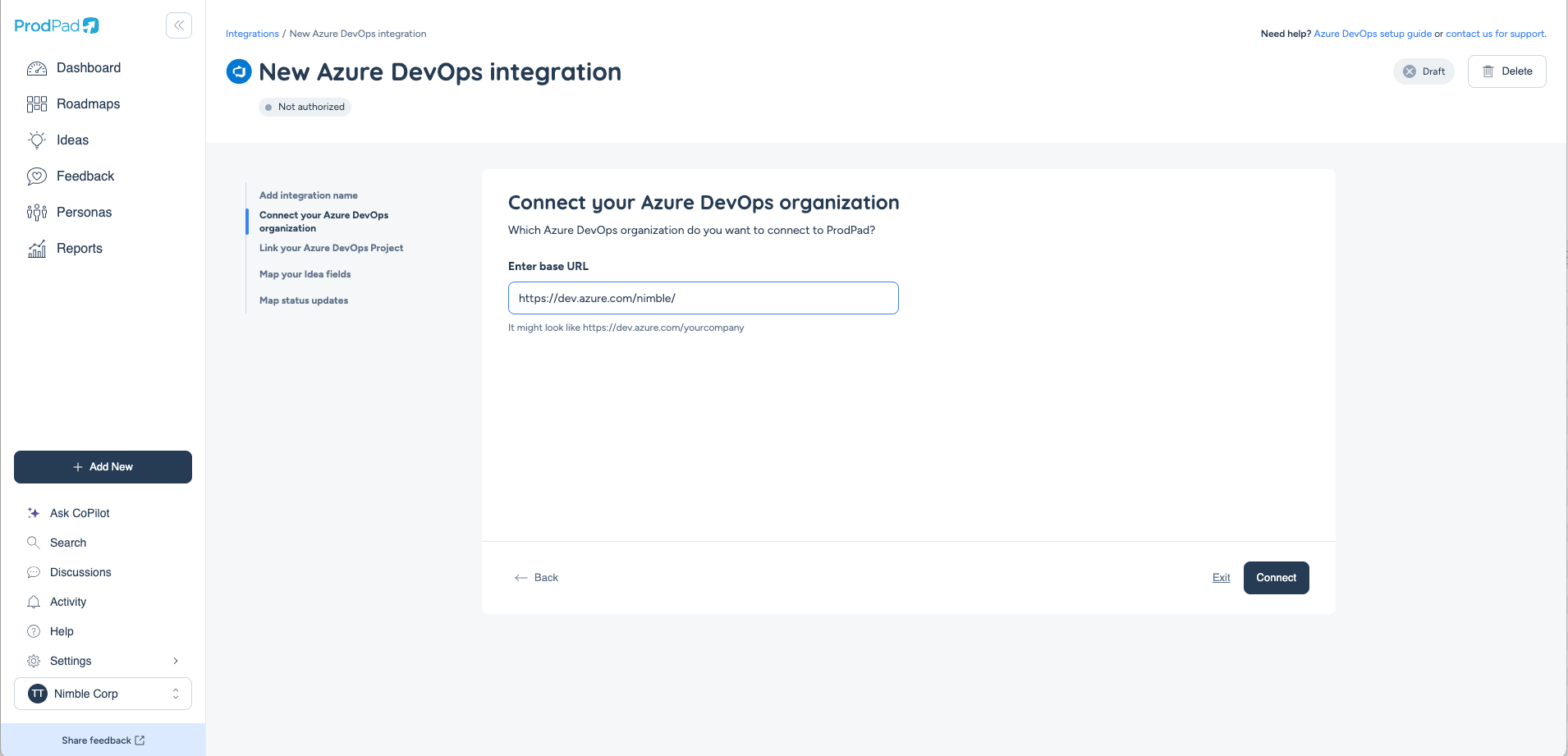Click the Azure DevOps integration logo icon
The width and height of the screenshot is (1568, 756).
point(239,71)
